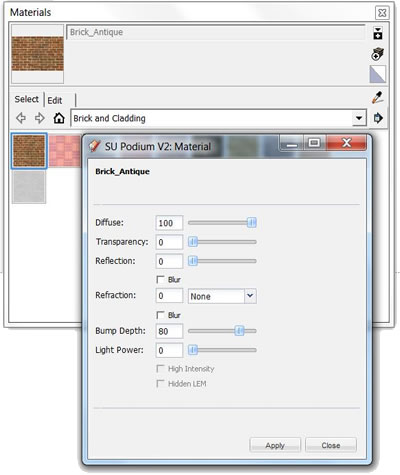Click the Create Material icon

(378, 54)
